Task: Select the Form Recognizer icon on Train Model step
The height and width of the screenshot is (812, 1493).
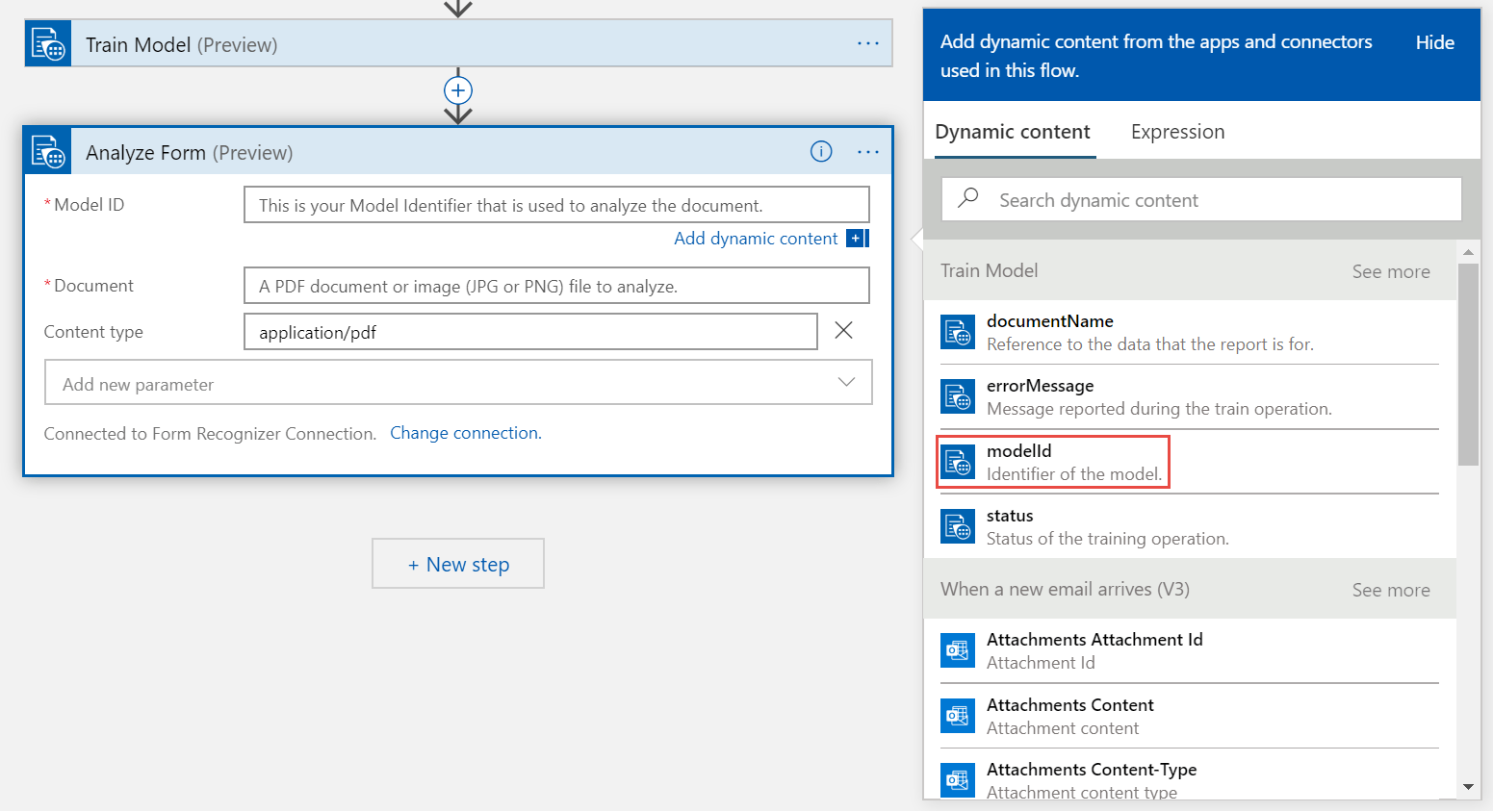Action: click(x=47, y=42)
